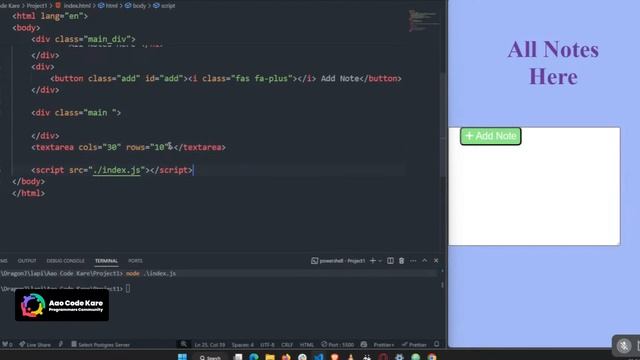Click the Prettier checkmark status item
Viewport: 640px width, 360px height.
click(414, 344)
